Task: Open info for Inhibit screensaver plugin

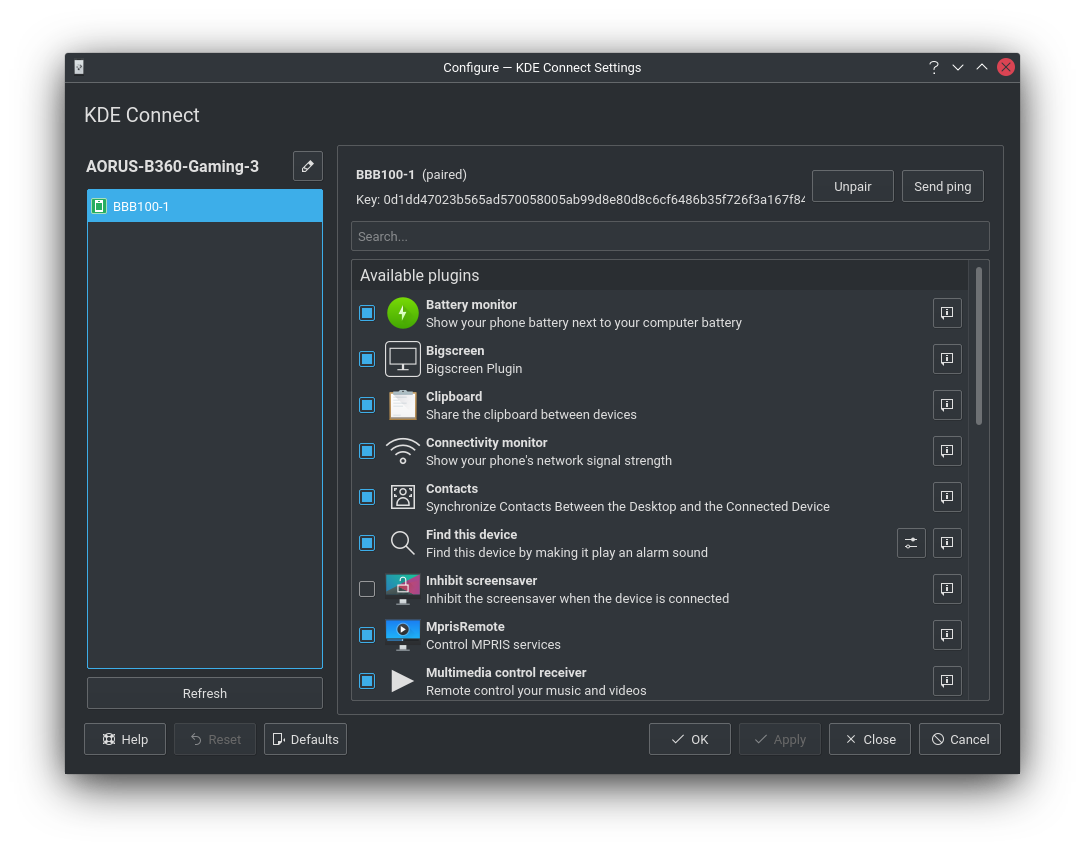Action: [x=947, y=589]
